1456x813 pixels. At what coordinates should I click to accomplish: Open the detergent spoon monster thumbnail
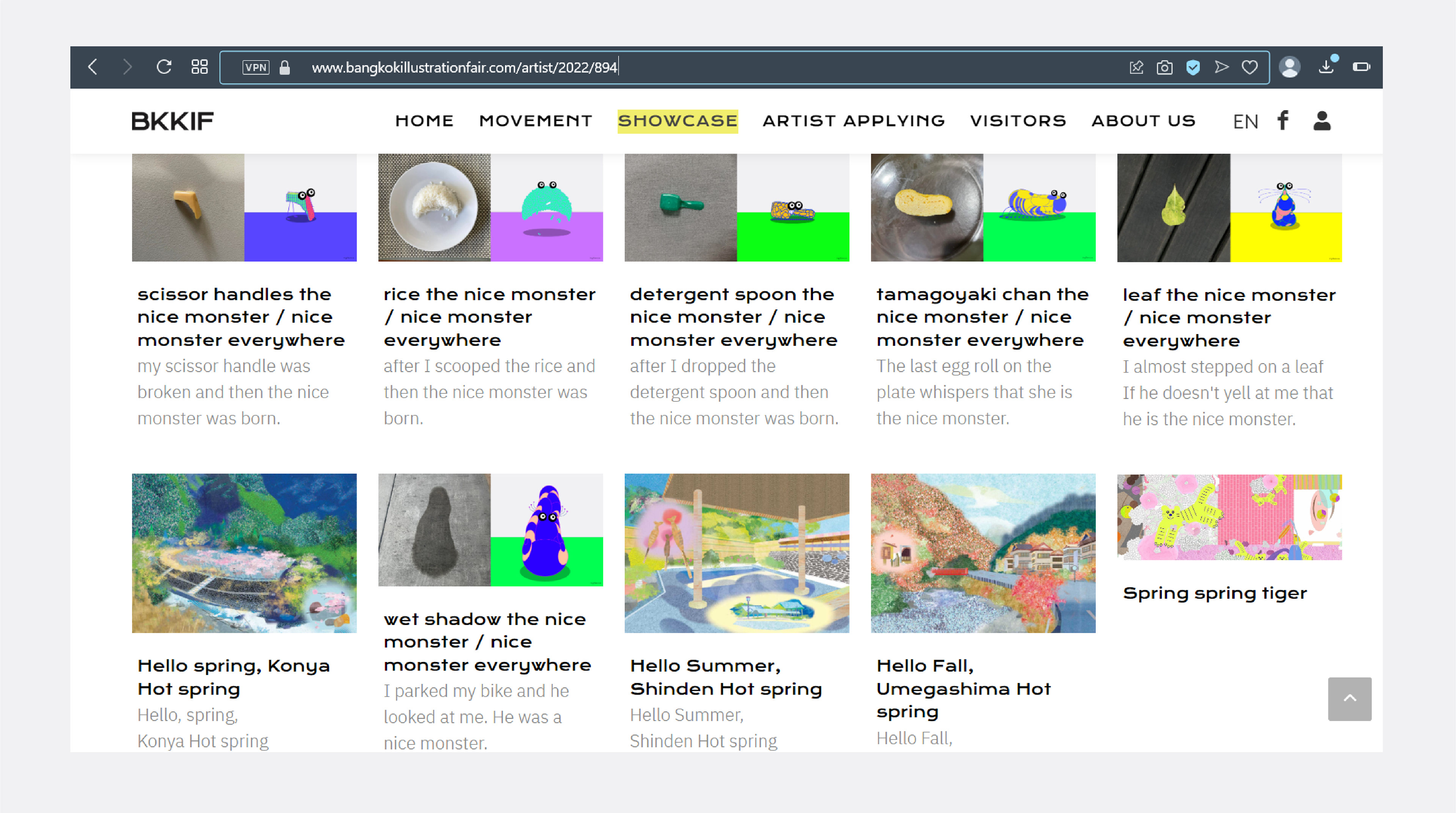coord(736,208)
